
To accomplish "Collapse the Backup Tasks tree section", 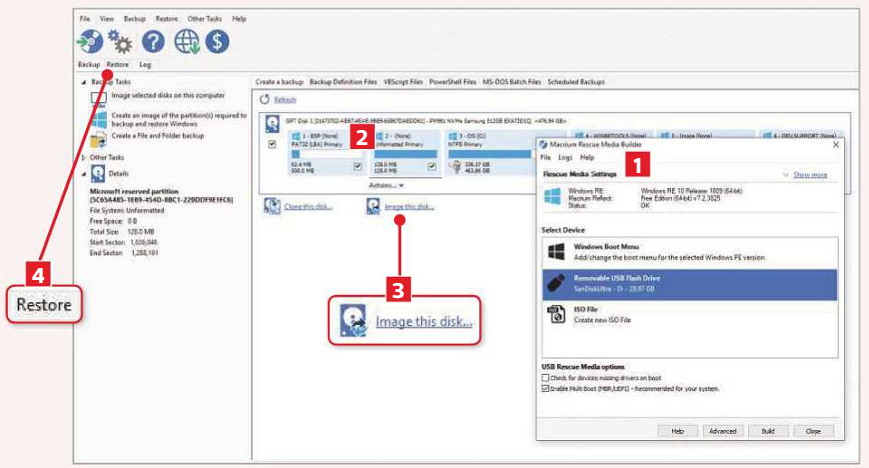I will pyautogui.click(x=84, y=82).
